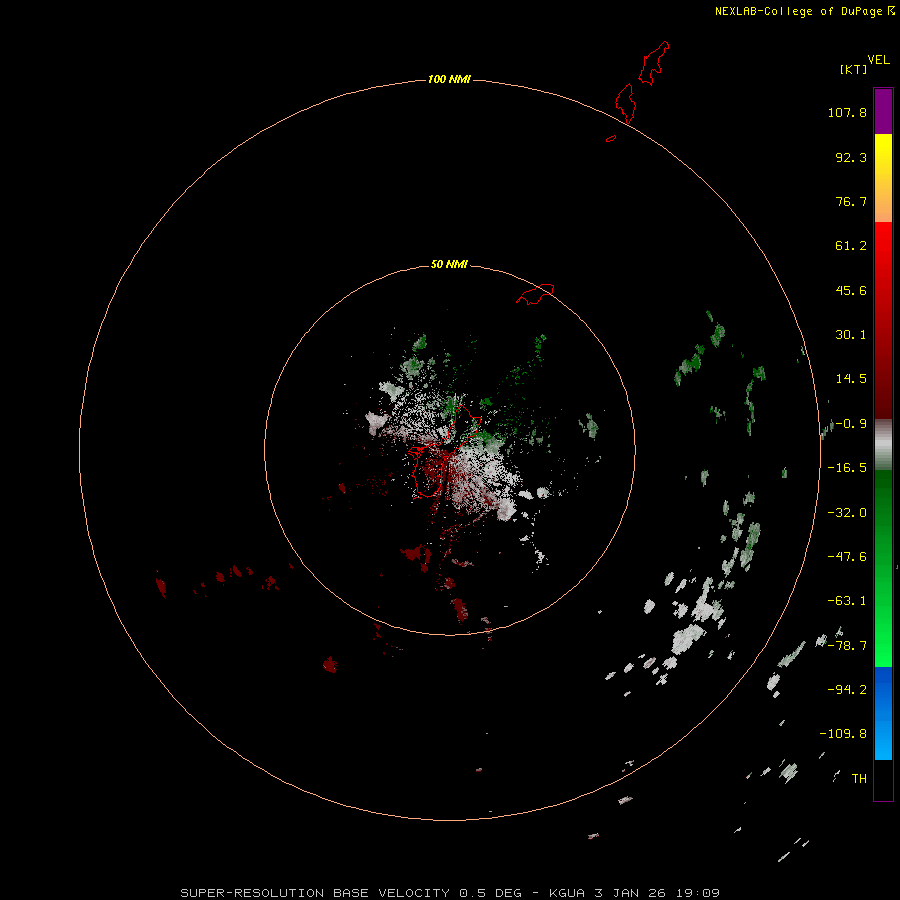Screen dimensions: 900x900
Task: Click the -32.0 legend value
Action: (847, 513)
